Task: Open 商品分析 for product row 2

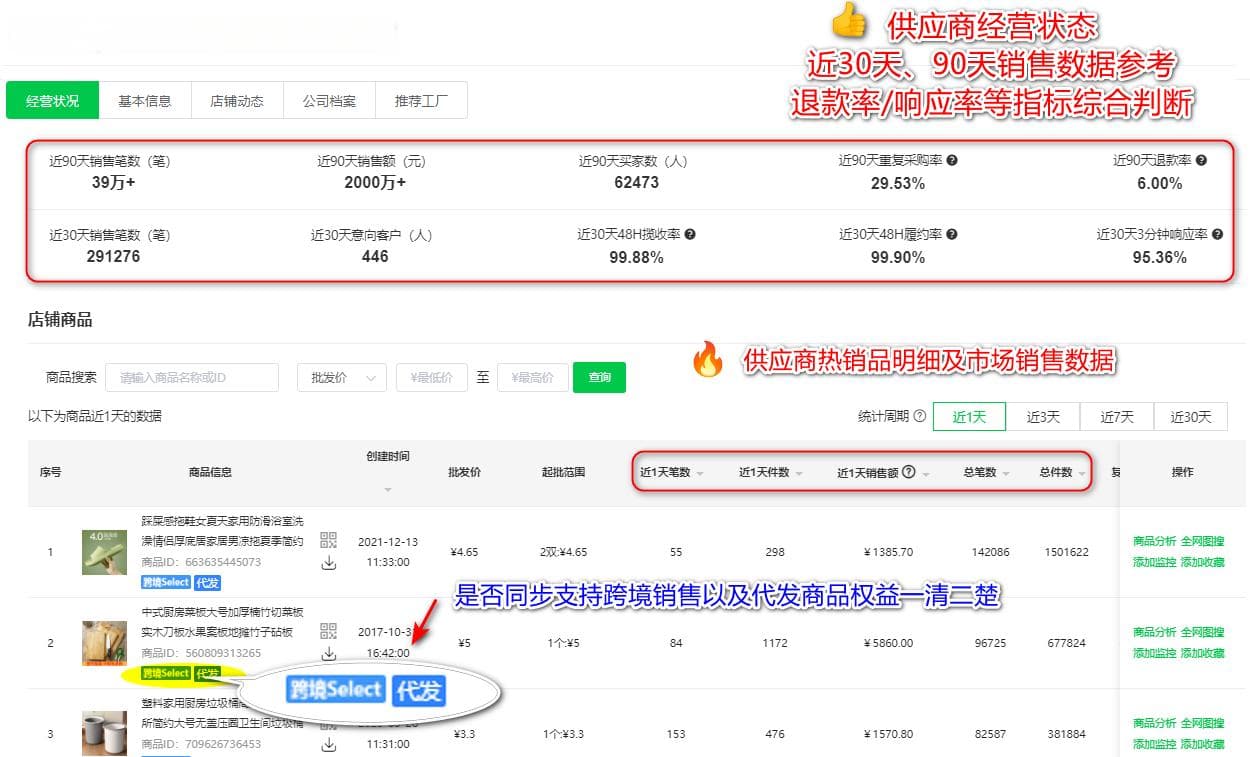Action: (1155, 631)
